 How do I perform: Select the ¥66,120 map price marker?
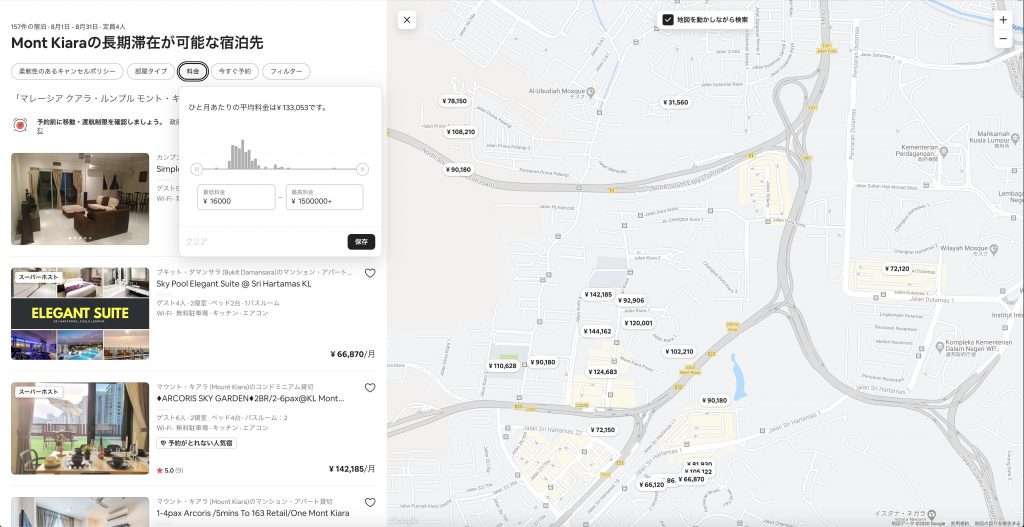coord(651,485)
